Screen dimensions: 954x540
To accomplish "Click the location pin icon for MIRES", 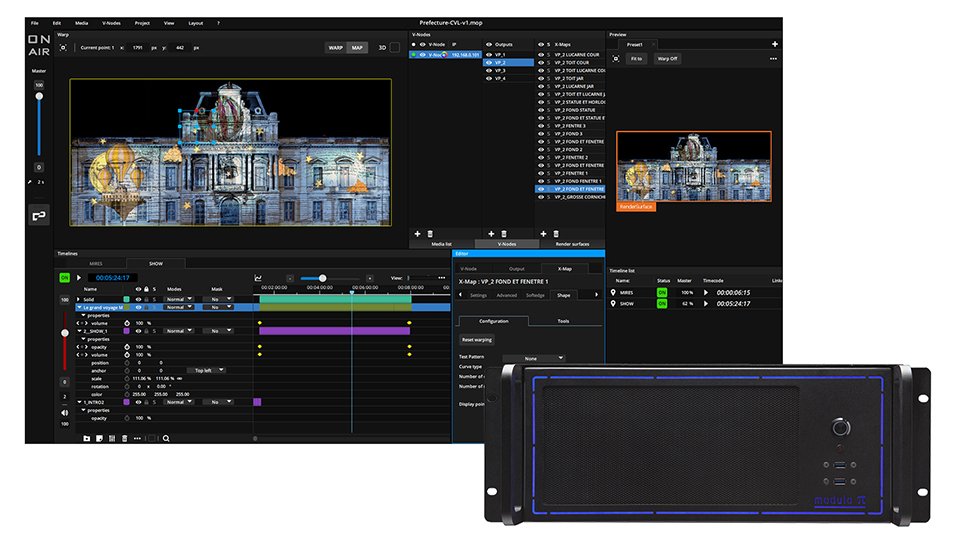I will (x=613, y=292).
